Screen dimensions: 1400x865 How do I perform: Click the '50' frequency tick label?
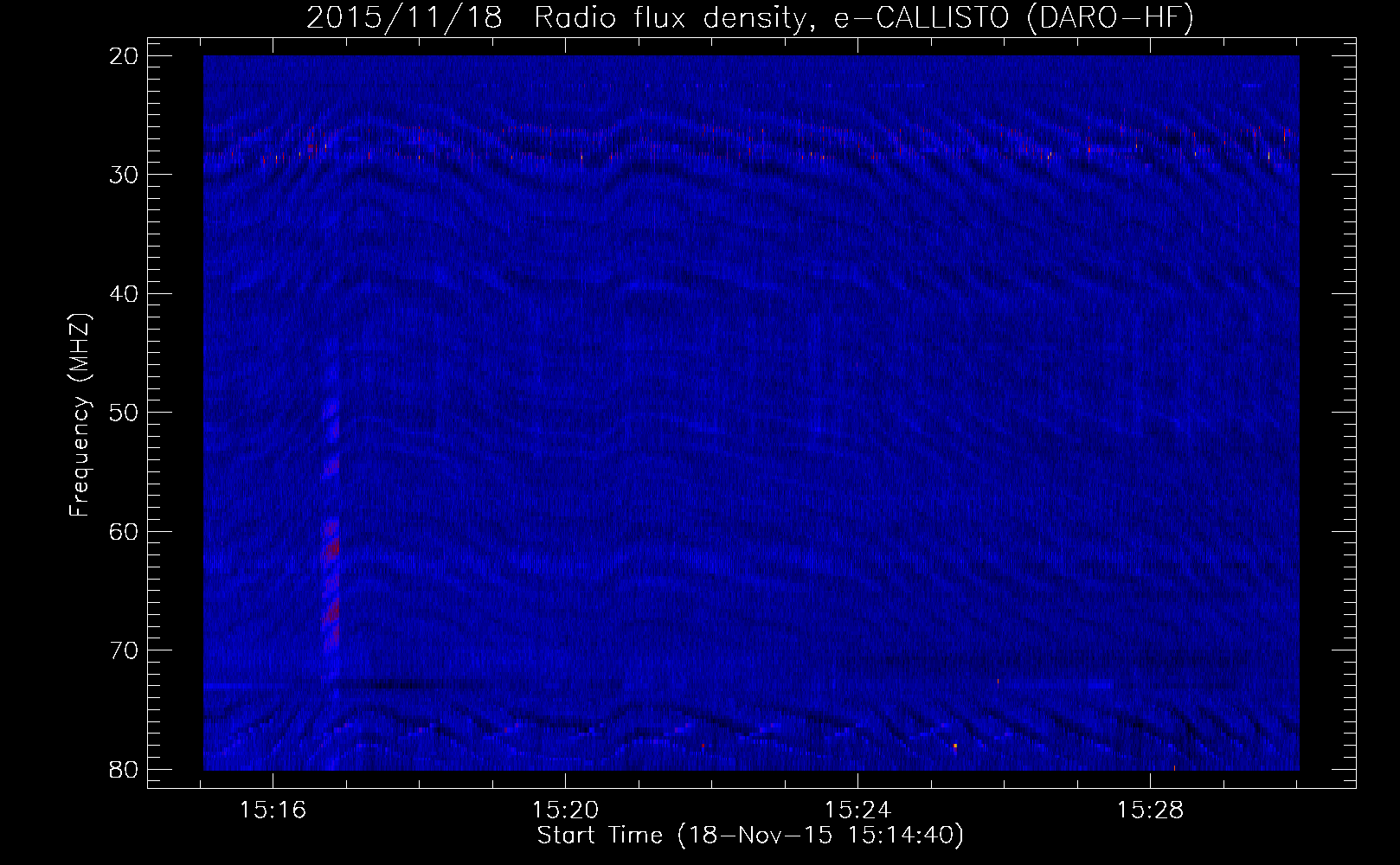125,413
